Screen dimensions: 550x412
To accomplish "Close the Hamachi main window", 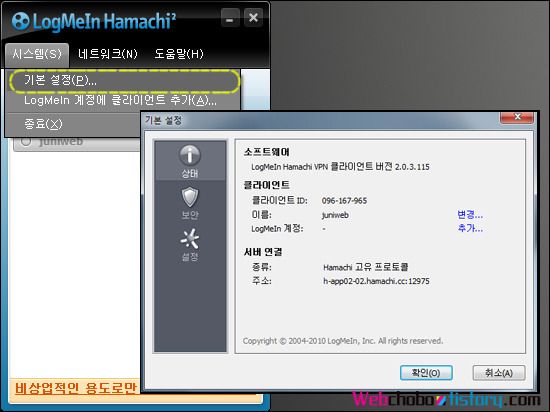I will pos(253,18).
